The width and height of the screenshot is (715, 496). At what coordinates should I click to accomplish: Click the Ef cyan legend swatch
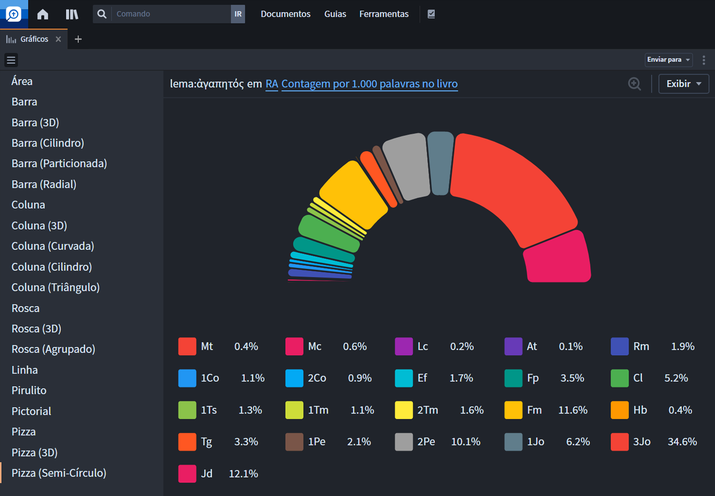tap(404, 378)
